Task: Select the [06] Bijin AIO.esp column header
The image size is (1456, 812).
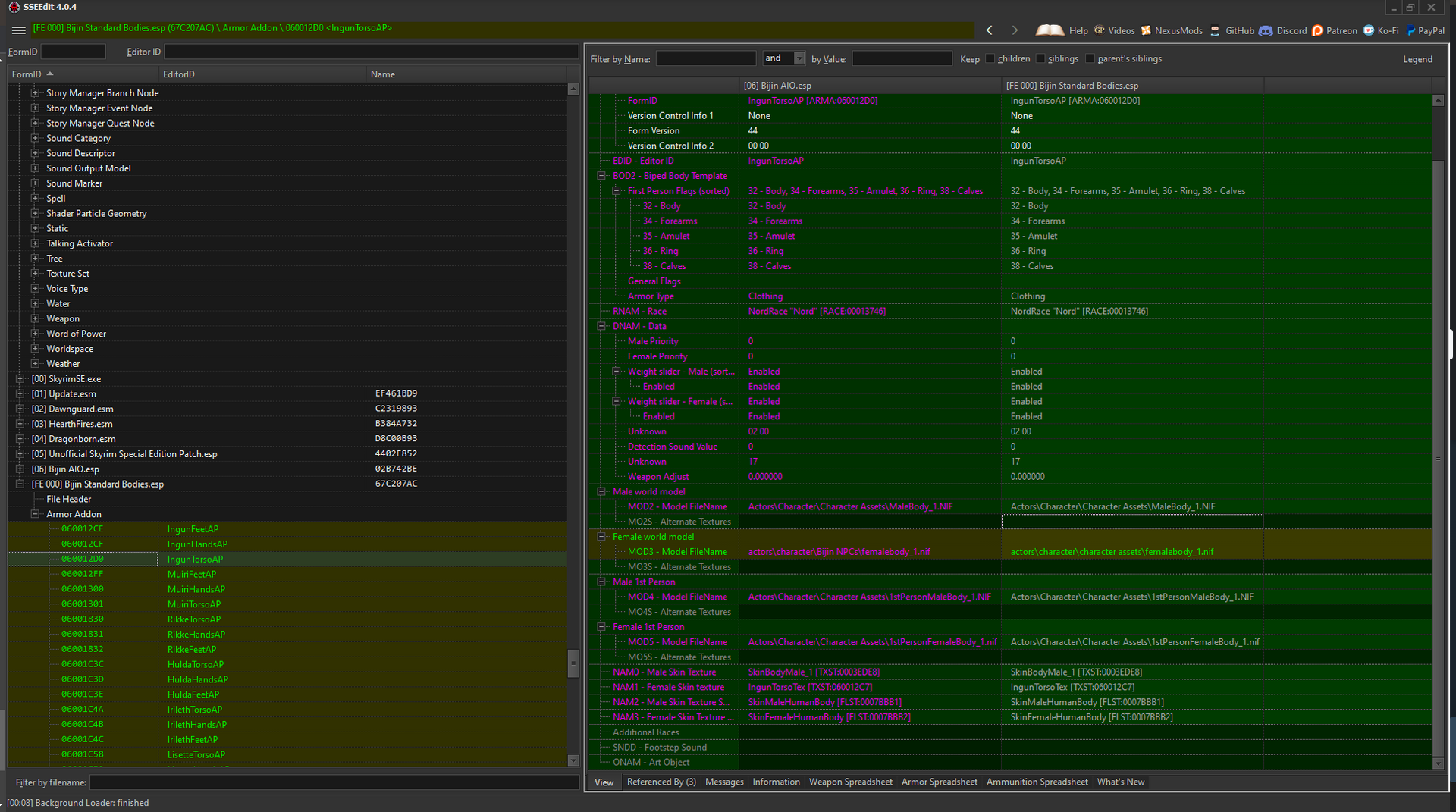Action: [x=870, y=86]
